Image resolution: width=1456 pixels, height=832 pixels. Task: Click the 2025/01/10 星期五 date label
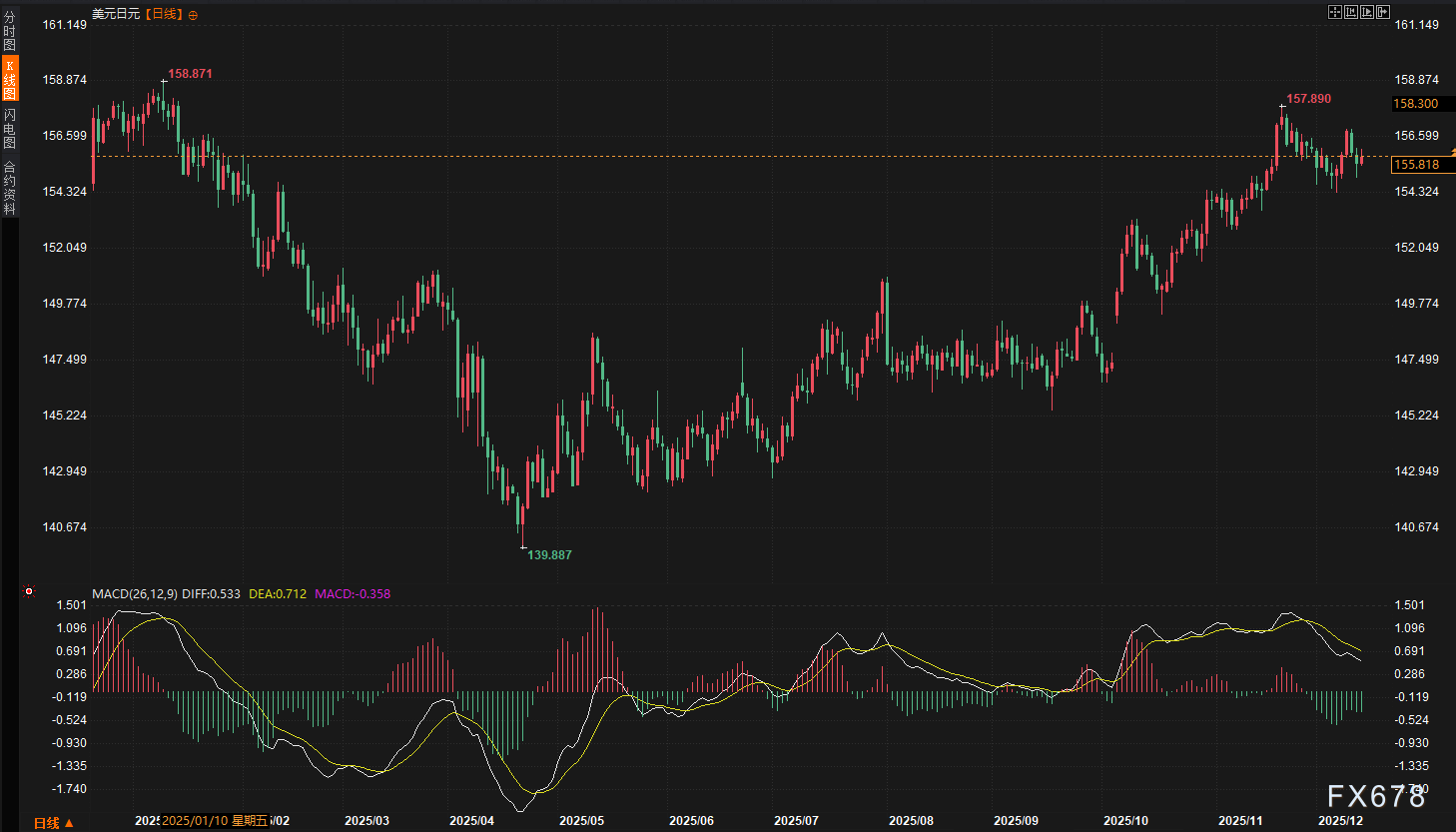[x=215, y=821]
